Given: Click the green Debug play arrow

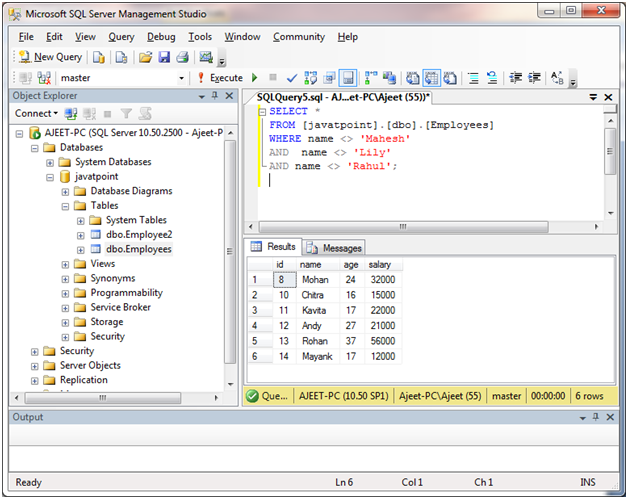Looking at the screenshot, I should pyautogui.click(x=255, y=78).
